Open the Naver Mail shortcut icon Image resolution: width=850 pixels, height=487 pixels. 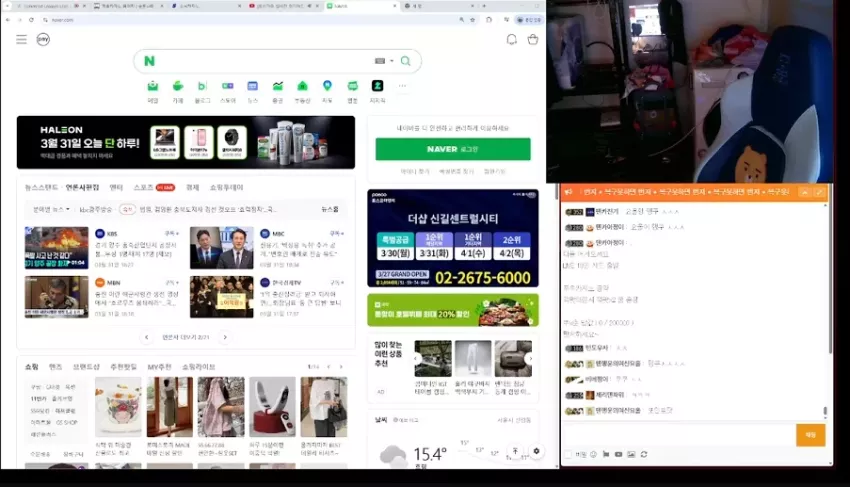tap(153, 86)
